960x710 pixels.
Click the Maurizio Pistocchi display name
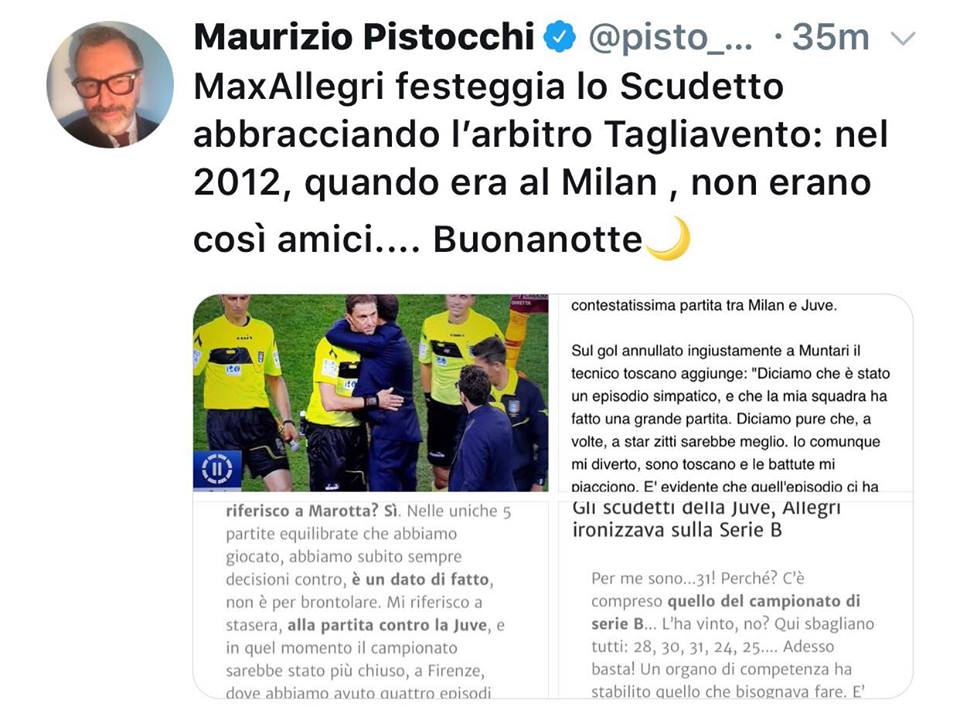(364, 37)
